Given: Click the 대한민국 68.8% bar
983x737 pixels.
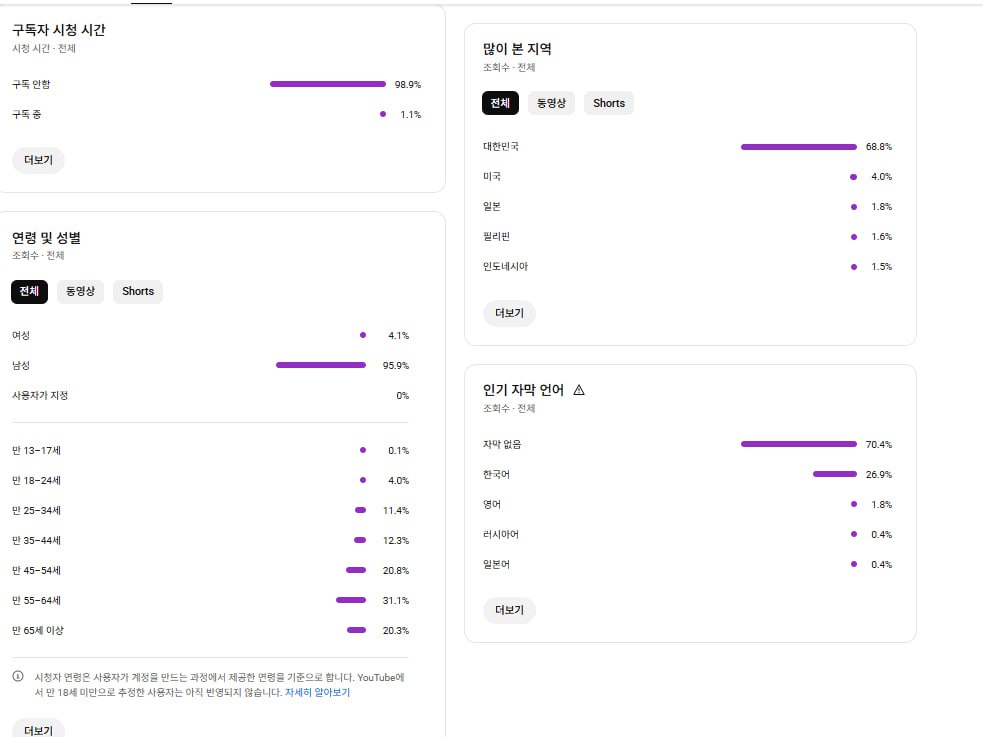Looking at the screenshot, I should [798, 147].
